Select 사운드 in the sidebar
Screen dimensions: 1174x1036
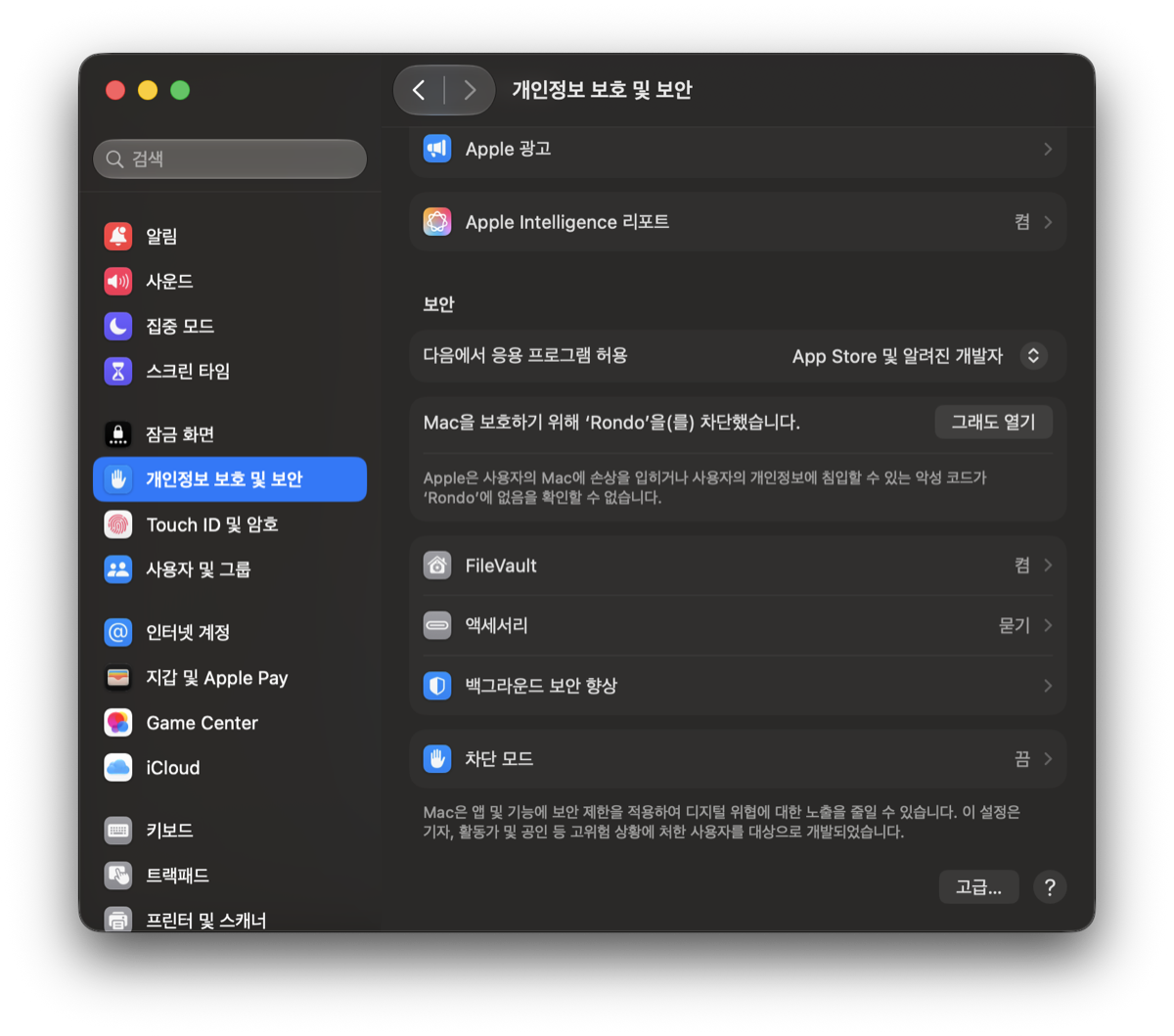[230, 281]
